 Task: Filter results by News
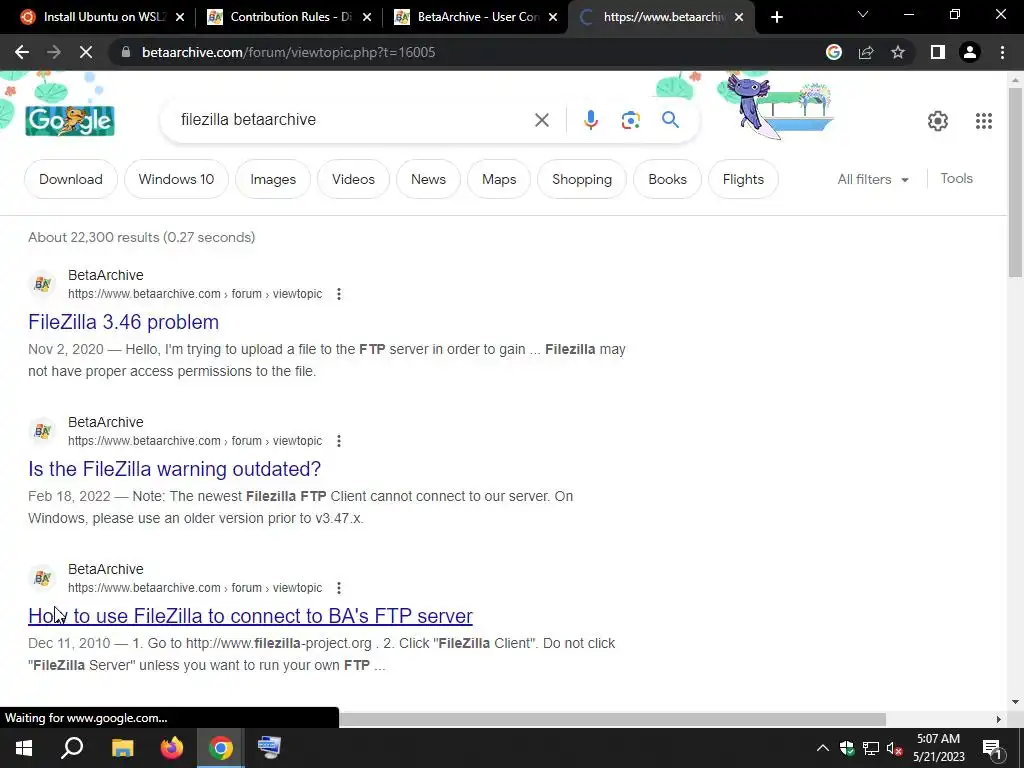[428, 179]
